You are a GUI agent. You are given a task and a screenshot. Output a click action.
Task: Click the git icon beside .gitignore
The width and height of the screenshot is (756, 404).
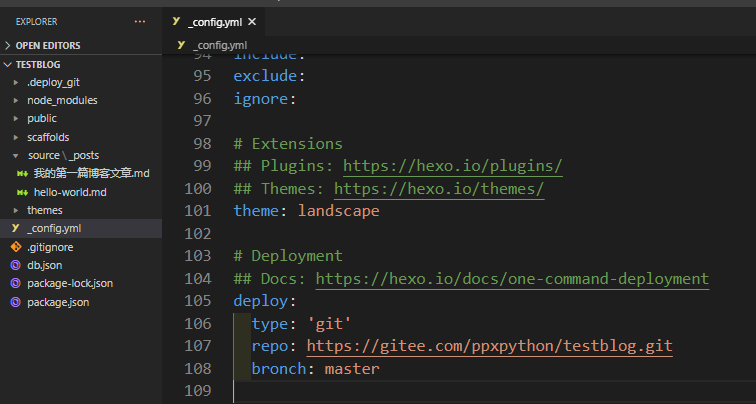point(16,247)
